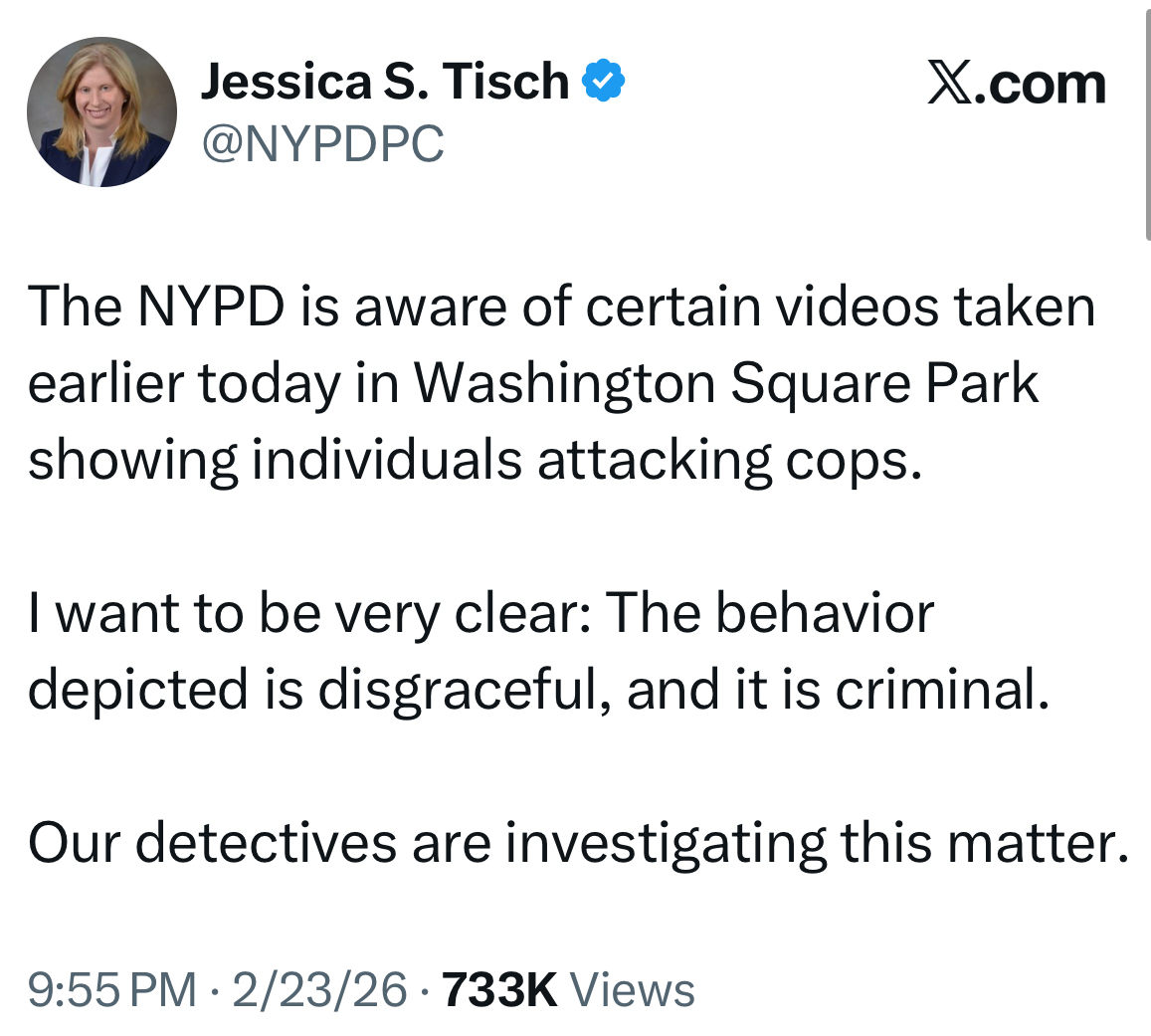Click the display name Jessica S. Tisch

(x=384, y=81)
